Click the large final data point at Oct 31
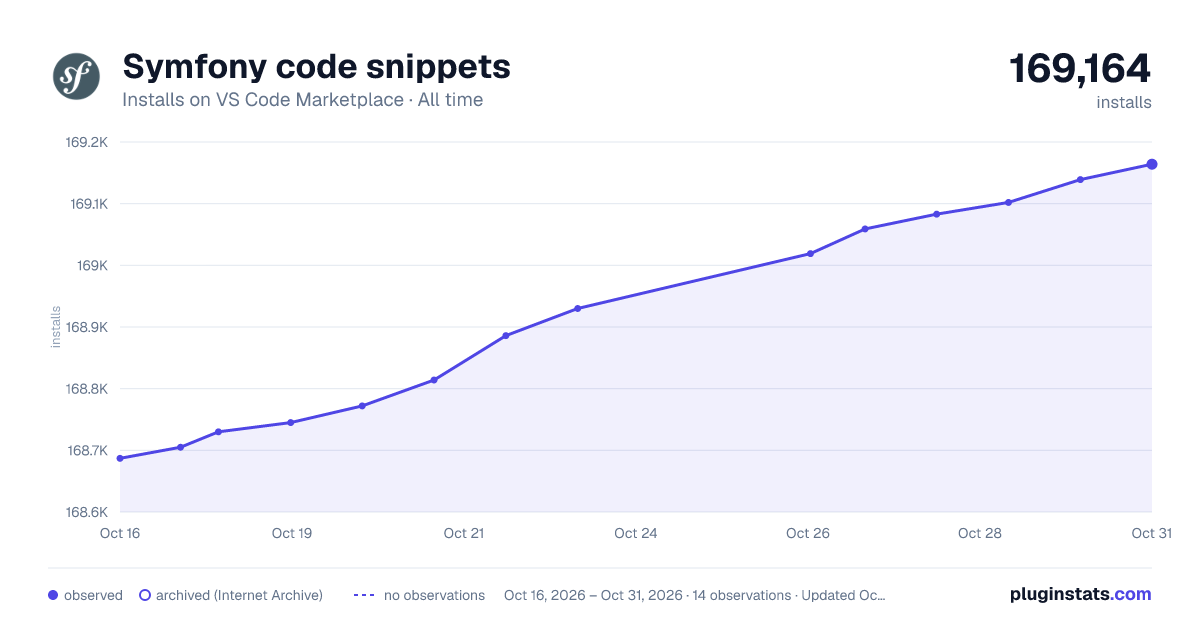 coord(1152,164)
